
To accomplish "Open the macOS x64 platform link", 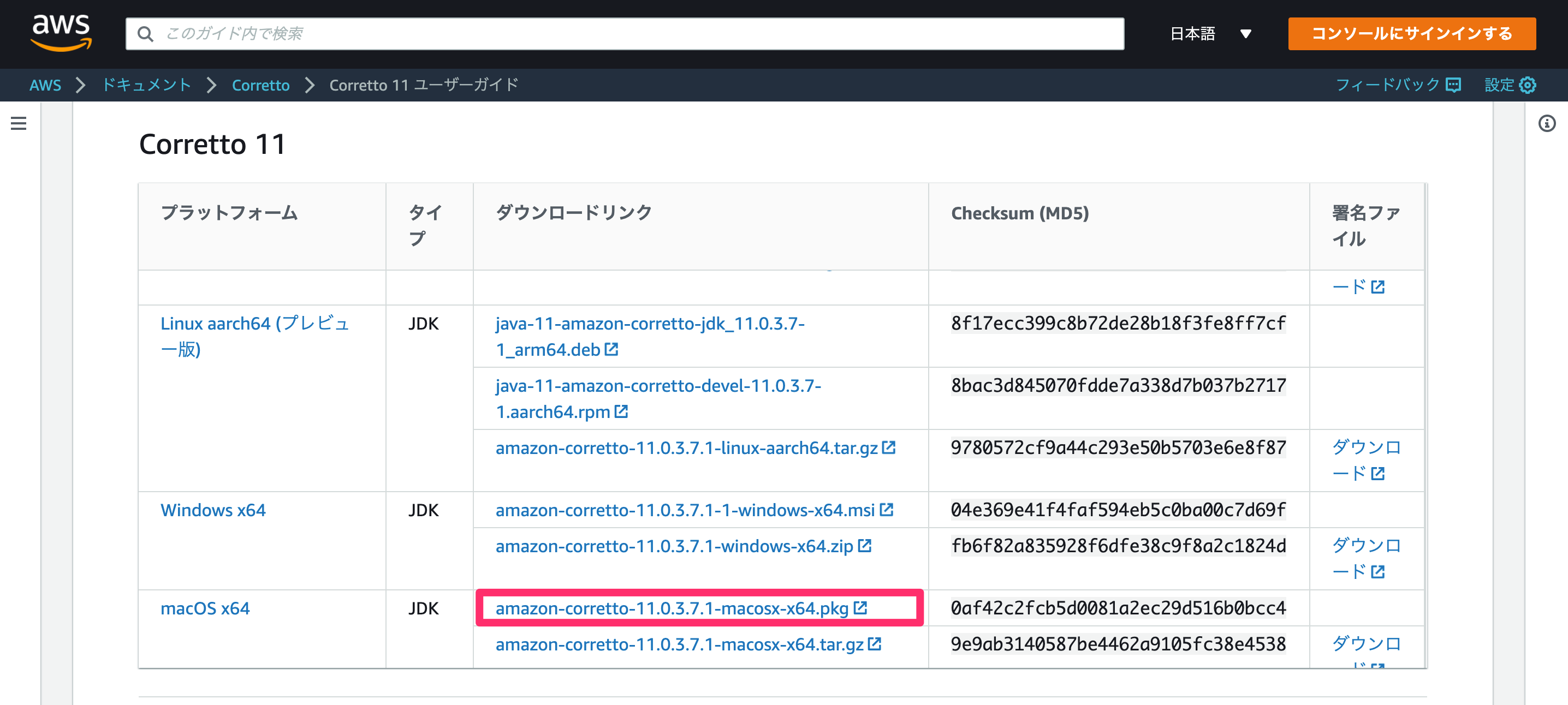I will [205, 608].
